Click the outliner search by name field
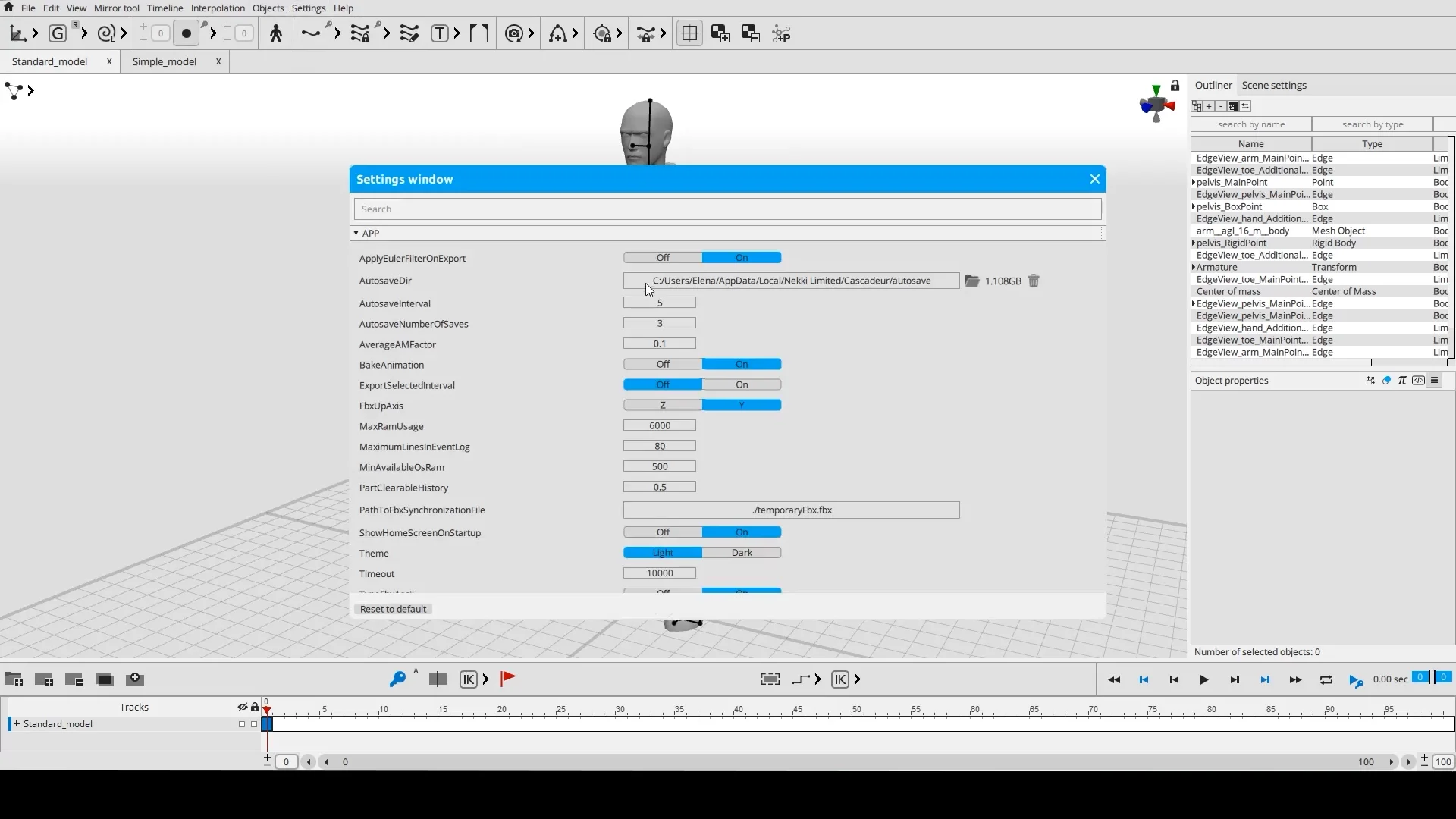Screen dimensions: 1456x819 point(1251,124)
